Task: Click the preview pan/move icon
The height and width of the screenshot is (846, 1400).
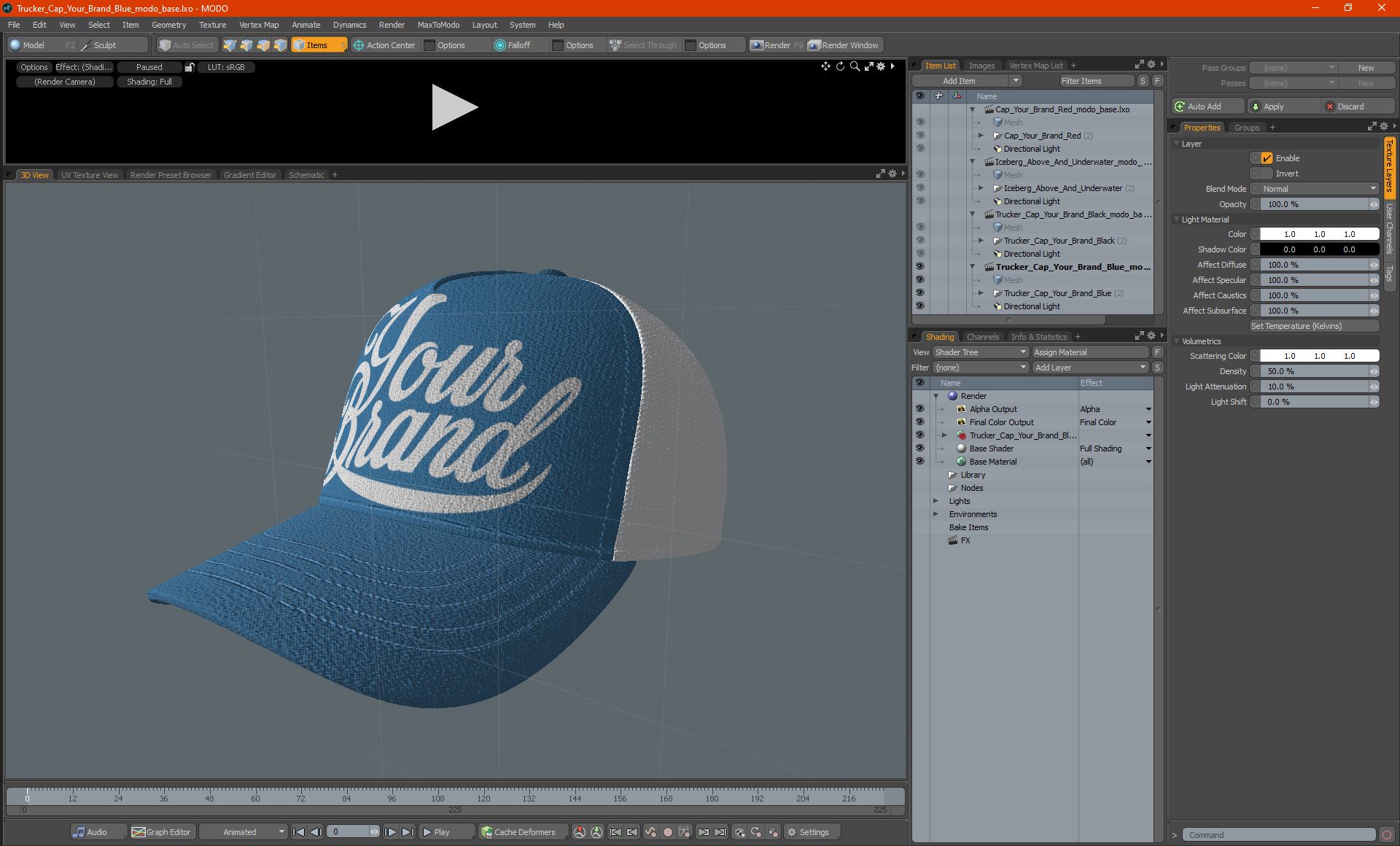Action: pyautogui.click(x=825, y=66)
